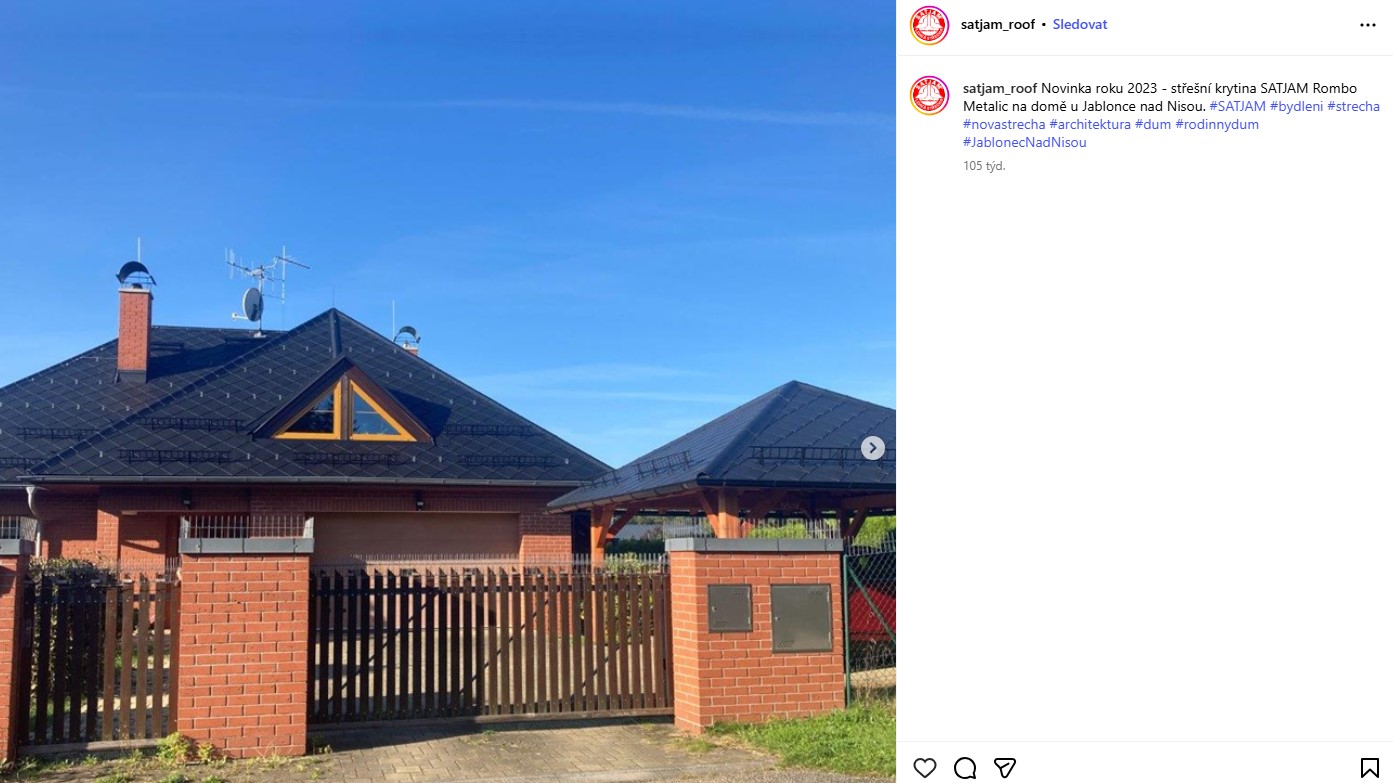Share the post with the paper plane icon

tap(1005, 768)
